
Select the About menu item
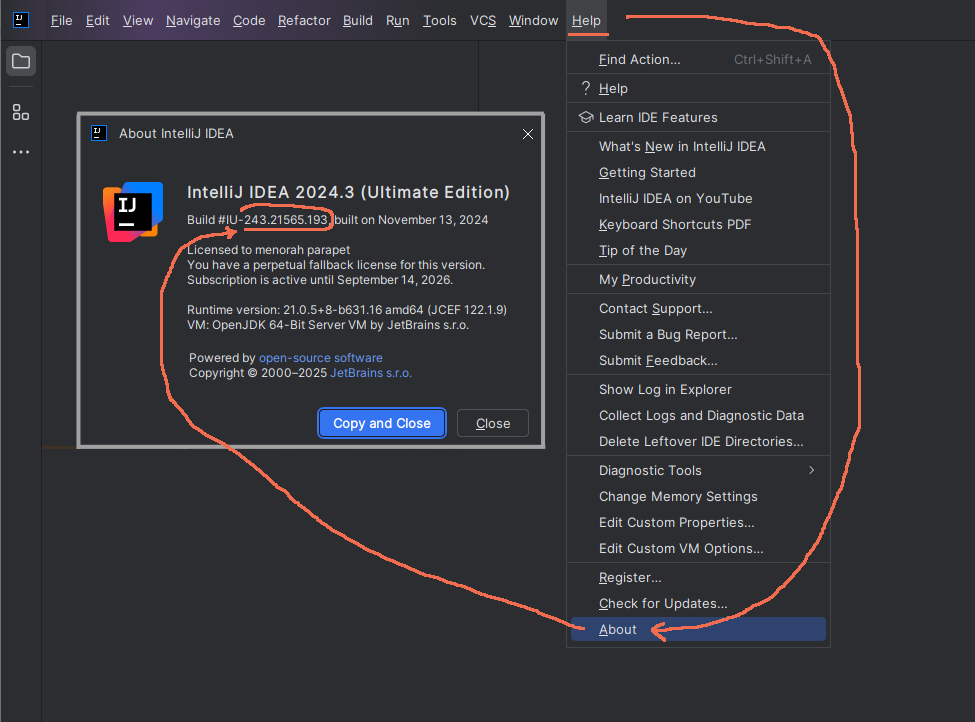click(x=618, y=629)
